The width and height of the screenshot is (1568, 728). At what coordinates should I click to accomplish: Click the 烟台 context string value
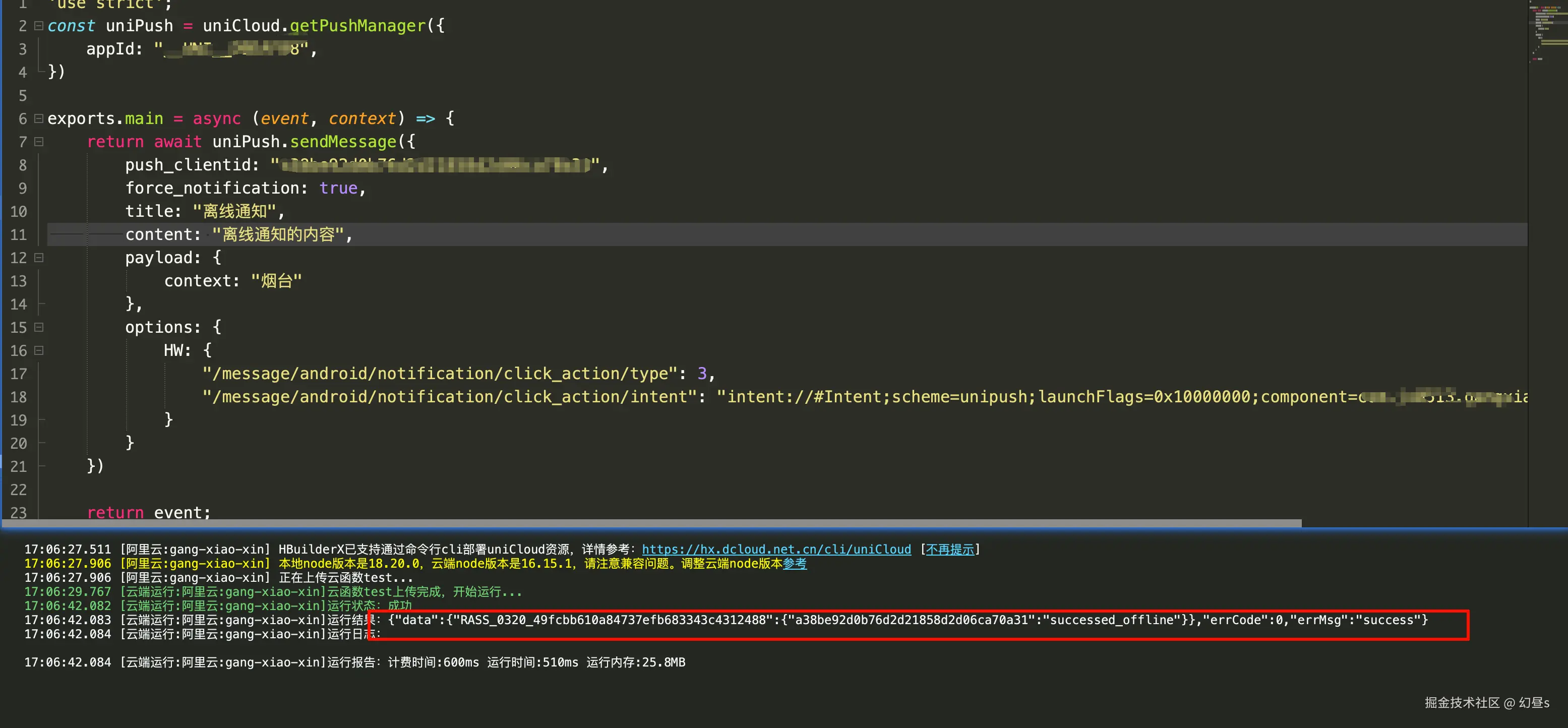pos(276,281)
